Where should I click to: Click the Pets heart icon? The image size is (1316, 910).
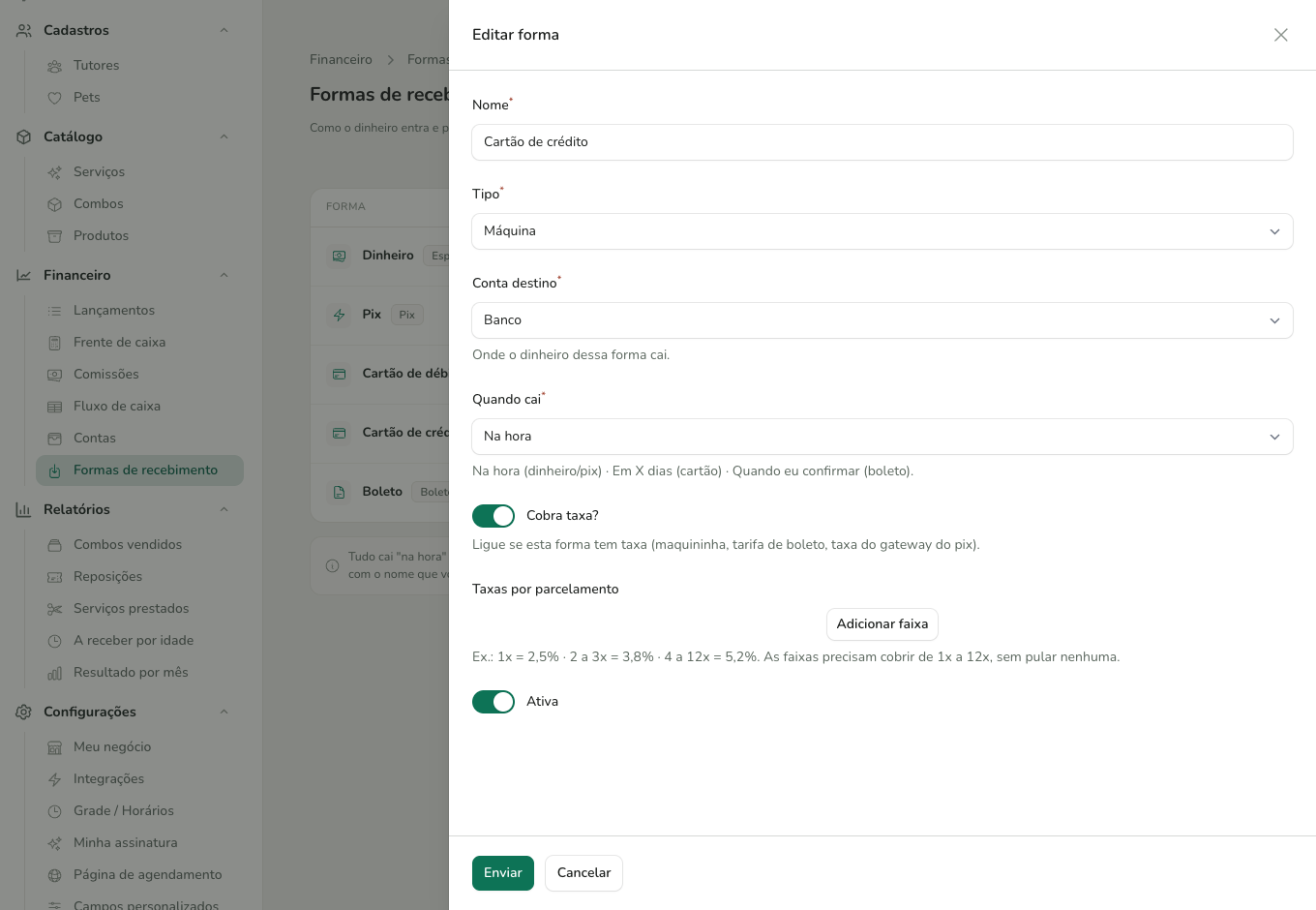pos(55,98)
